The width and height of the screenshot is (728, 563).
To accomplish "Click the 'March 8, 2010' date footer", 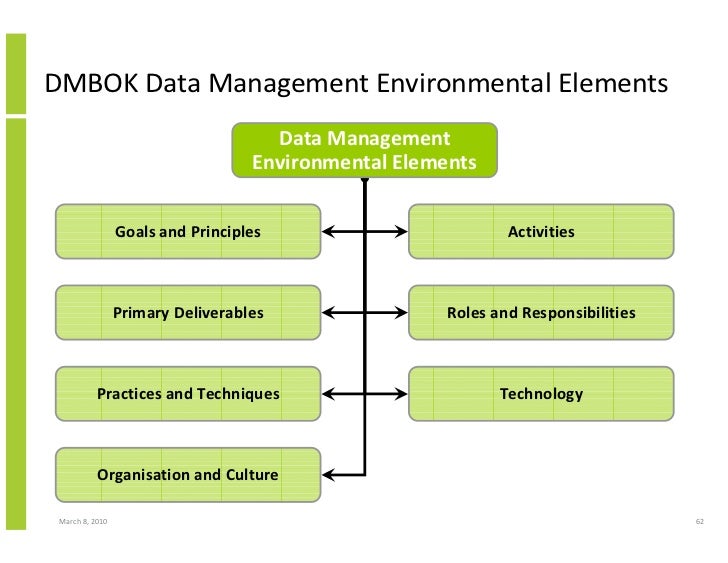I will click(83, 521).
